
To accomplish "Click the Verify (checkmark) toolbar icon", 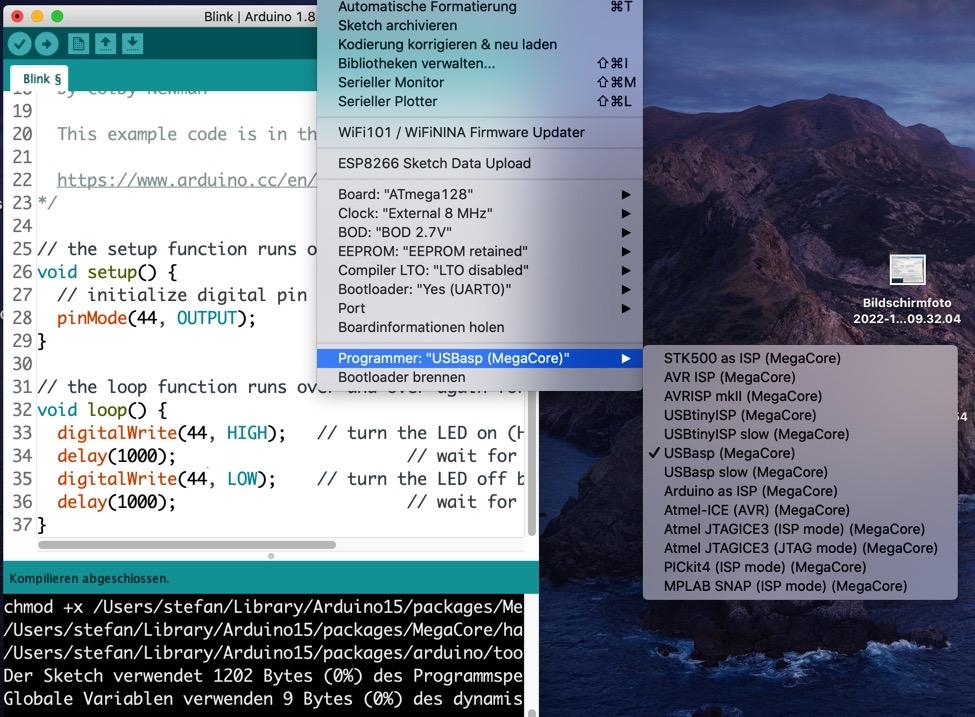I will coord(19,44).
